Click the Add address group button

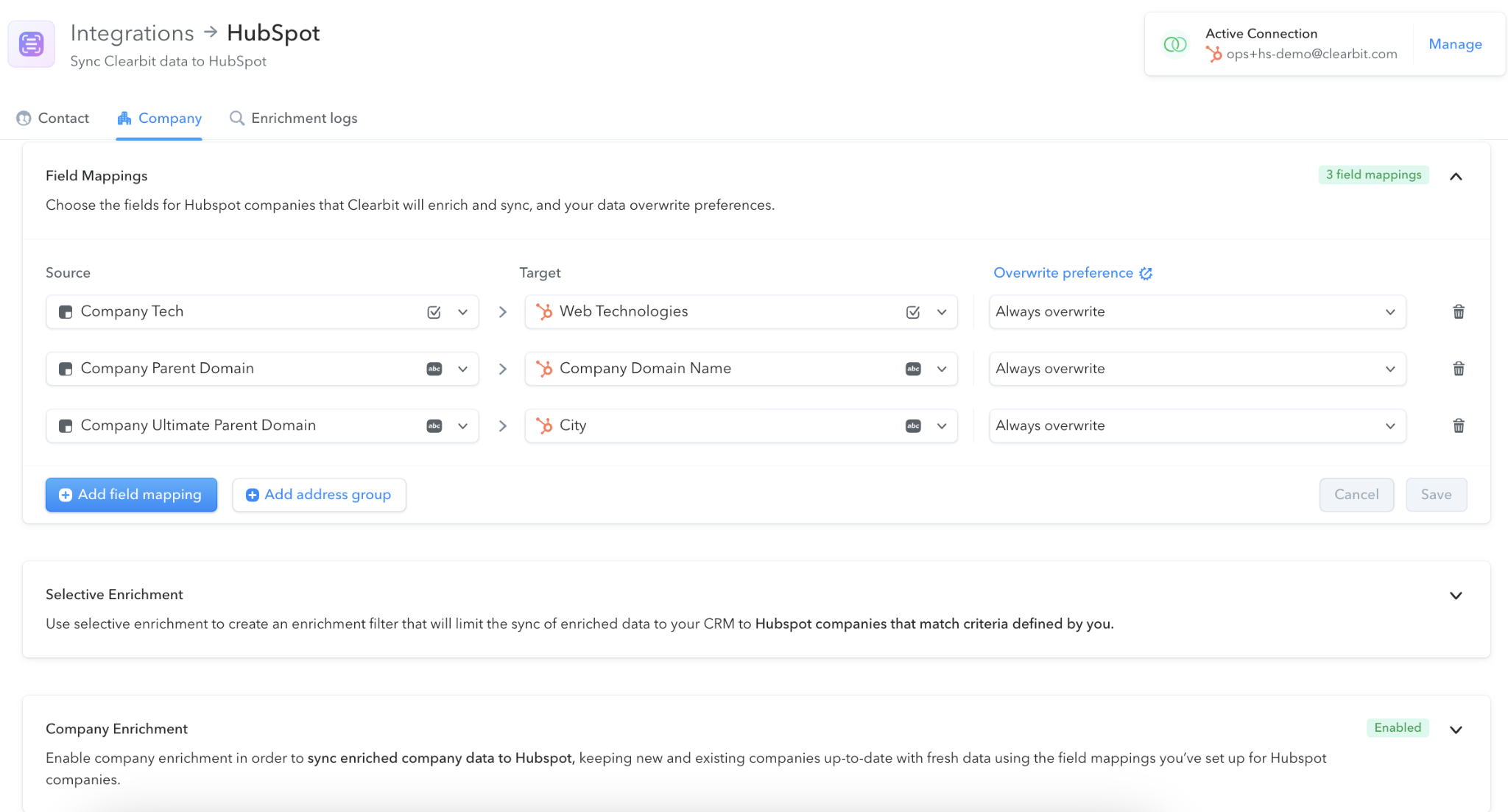click(x=319, y=495)
